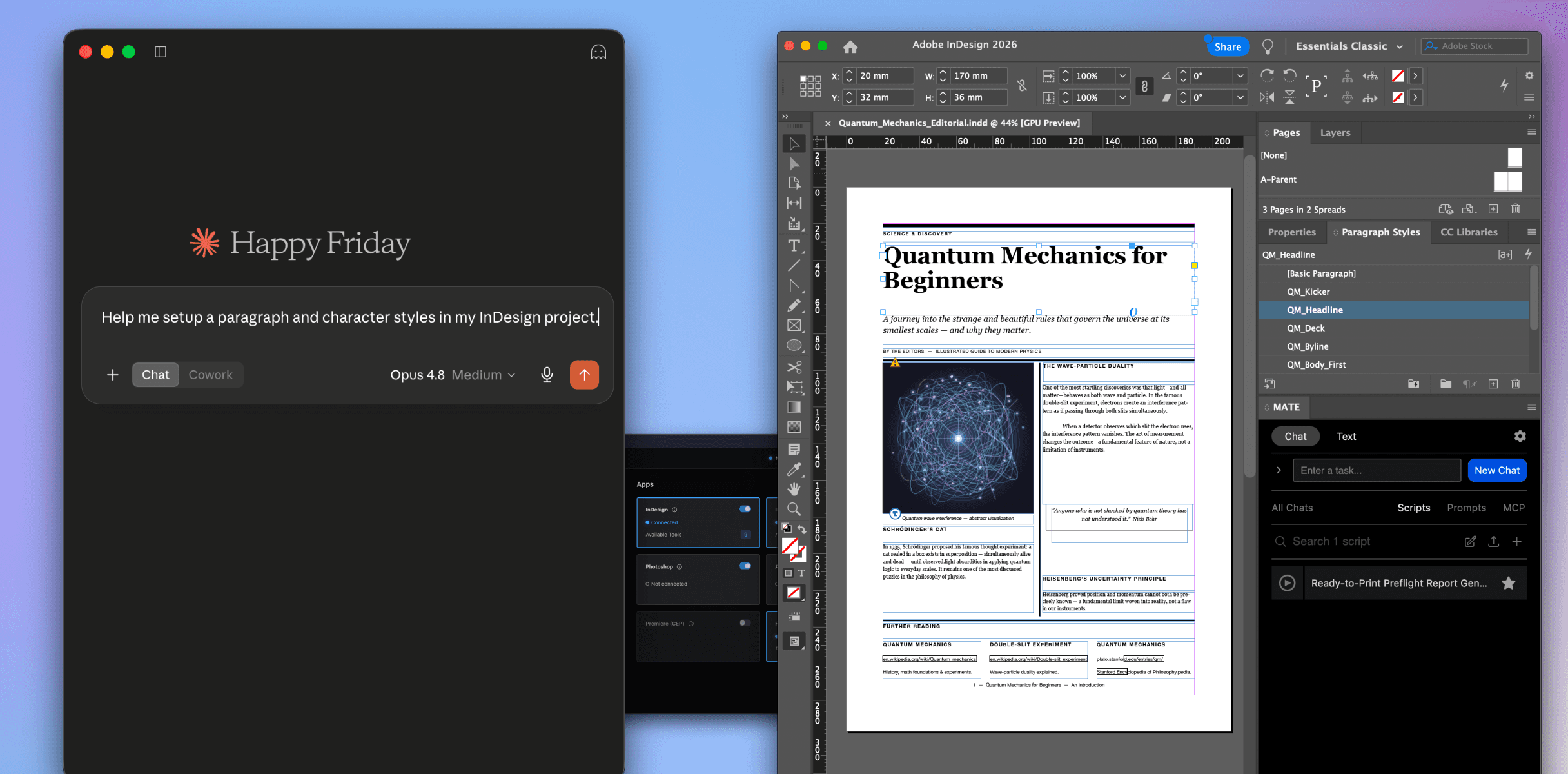Run the Ready-to-Print Preflight Report script
1568x774 pixels.
(1287, 583)
